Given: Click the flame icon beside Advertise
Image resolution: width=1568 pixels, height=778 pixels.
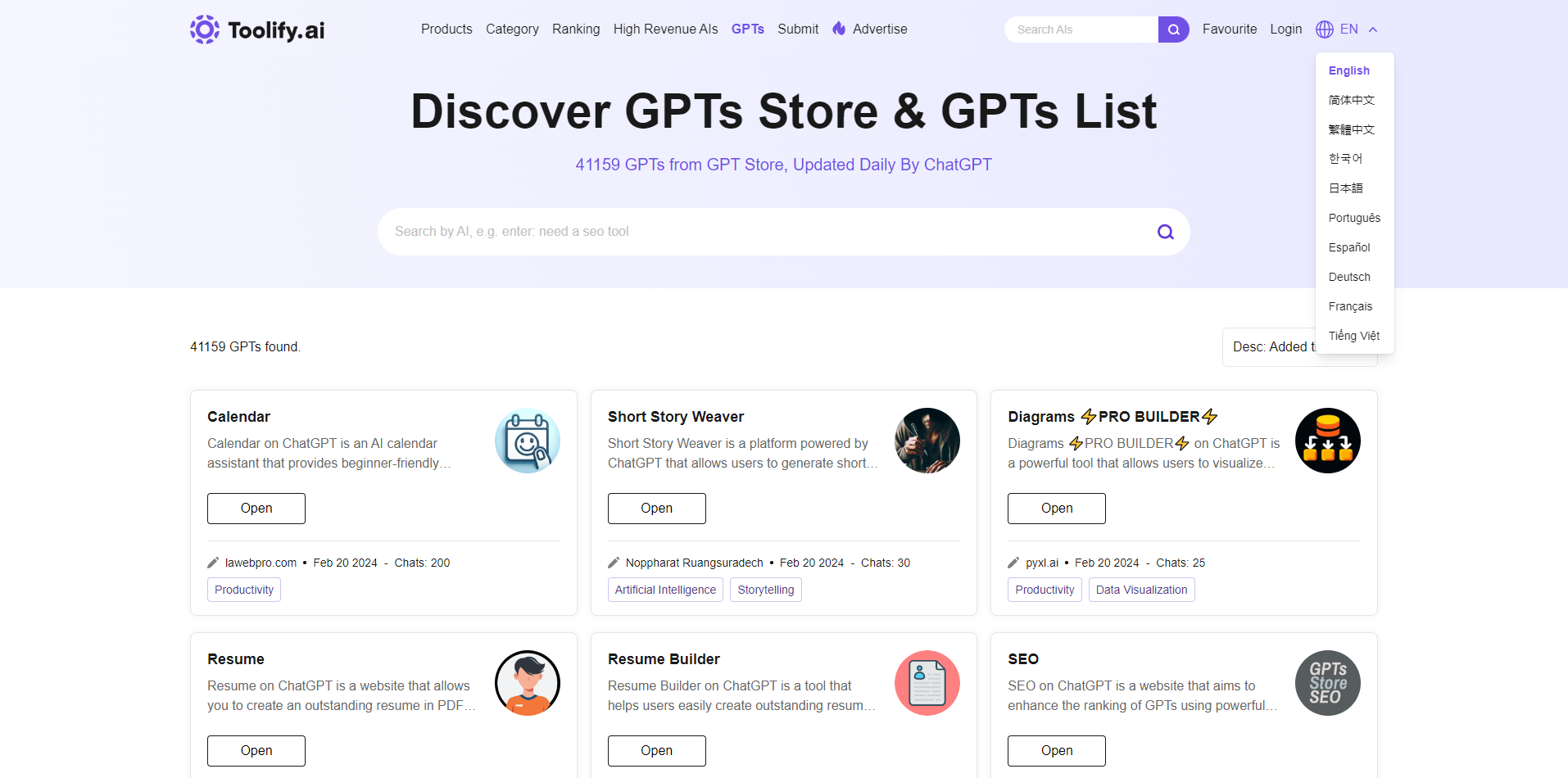Looking at the screenshot, I should tap(839, 29).
